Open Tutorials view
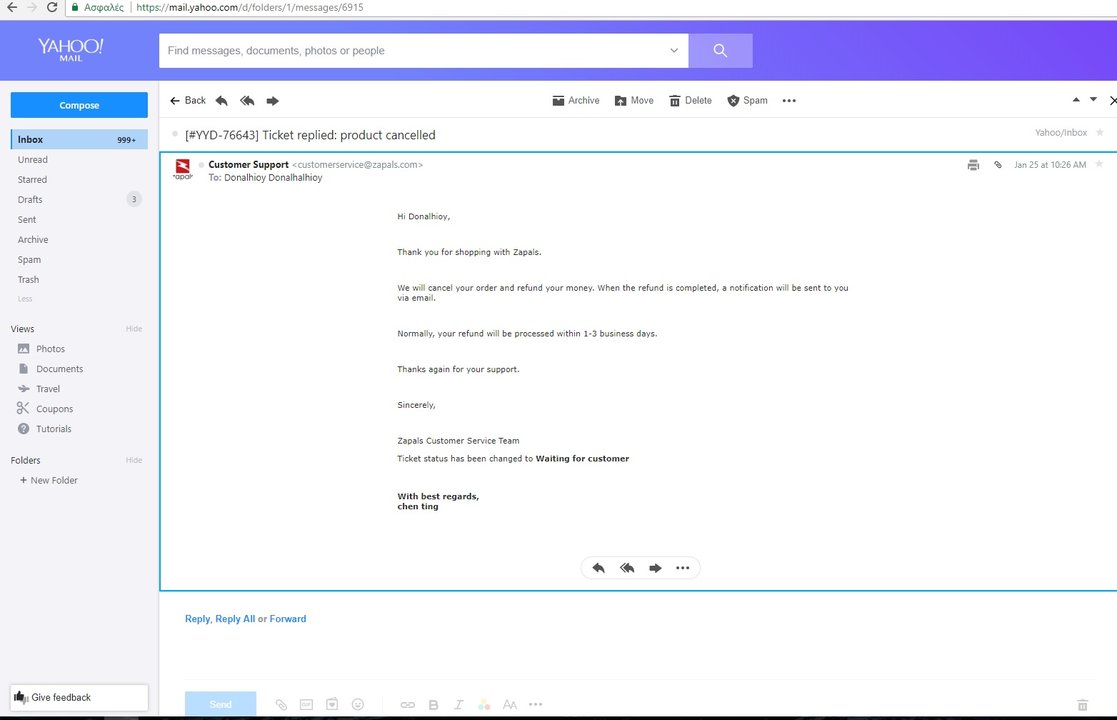Viewport: 1117px width, 720px height. pyautogui.click(x=45, y=429)
